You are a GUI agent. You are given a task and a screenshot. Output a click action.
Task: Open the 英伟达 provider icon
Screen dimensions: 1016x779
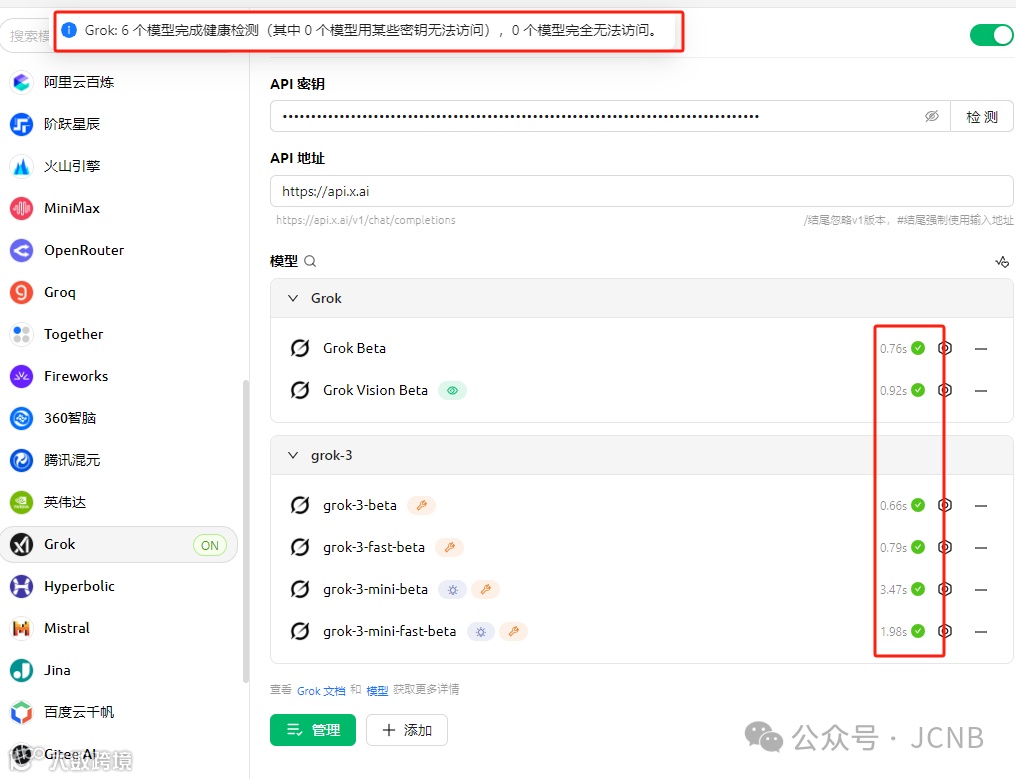point(21,502)
